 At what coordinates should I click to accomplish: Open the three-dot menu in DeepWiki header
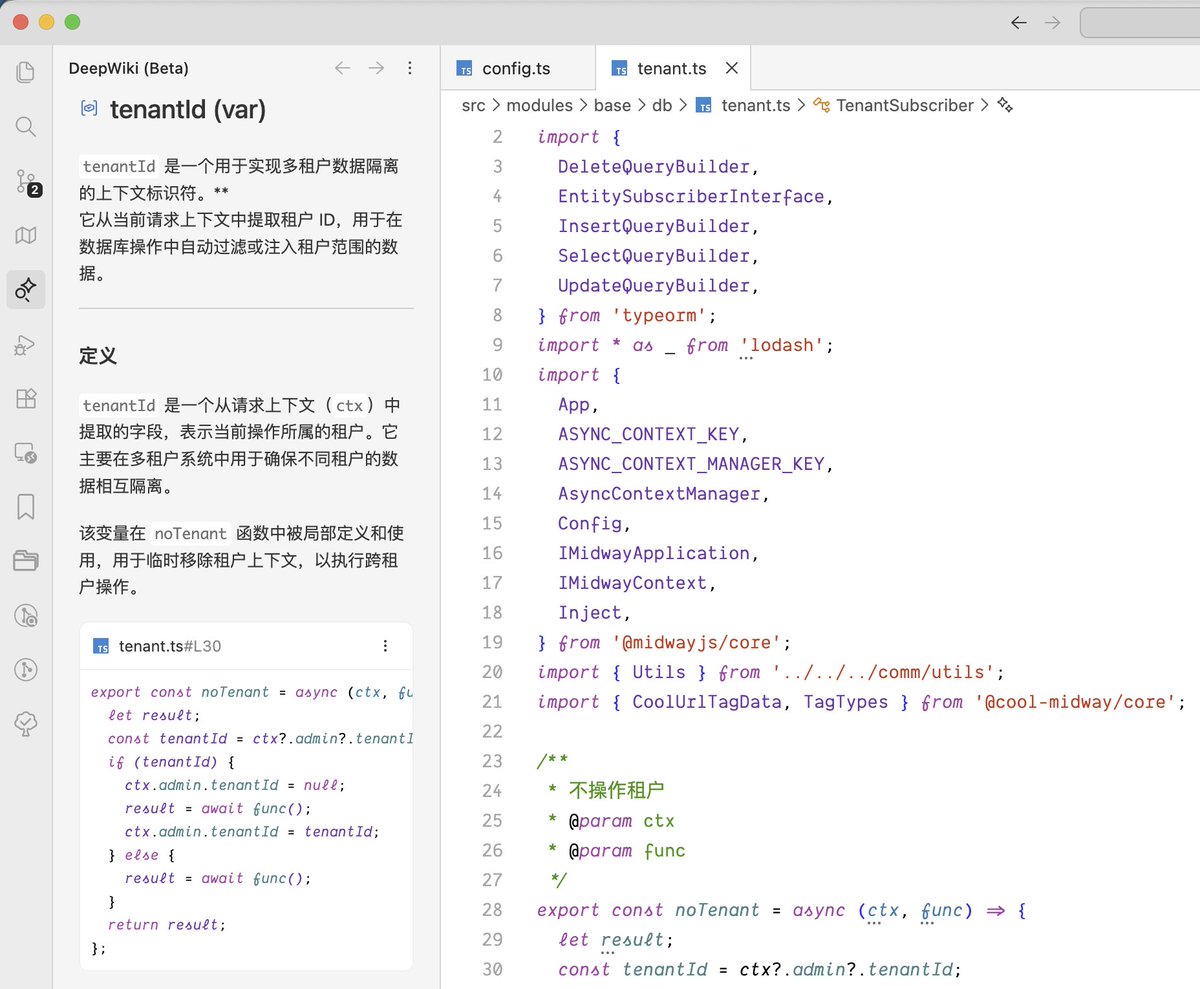point(410,68)
